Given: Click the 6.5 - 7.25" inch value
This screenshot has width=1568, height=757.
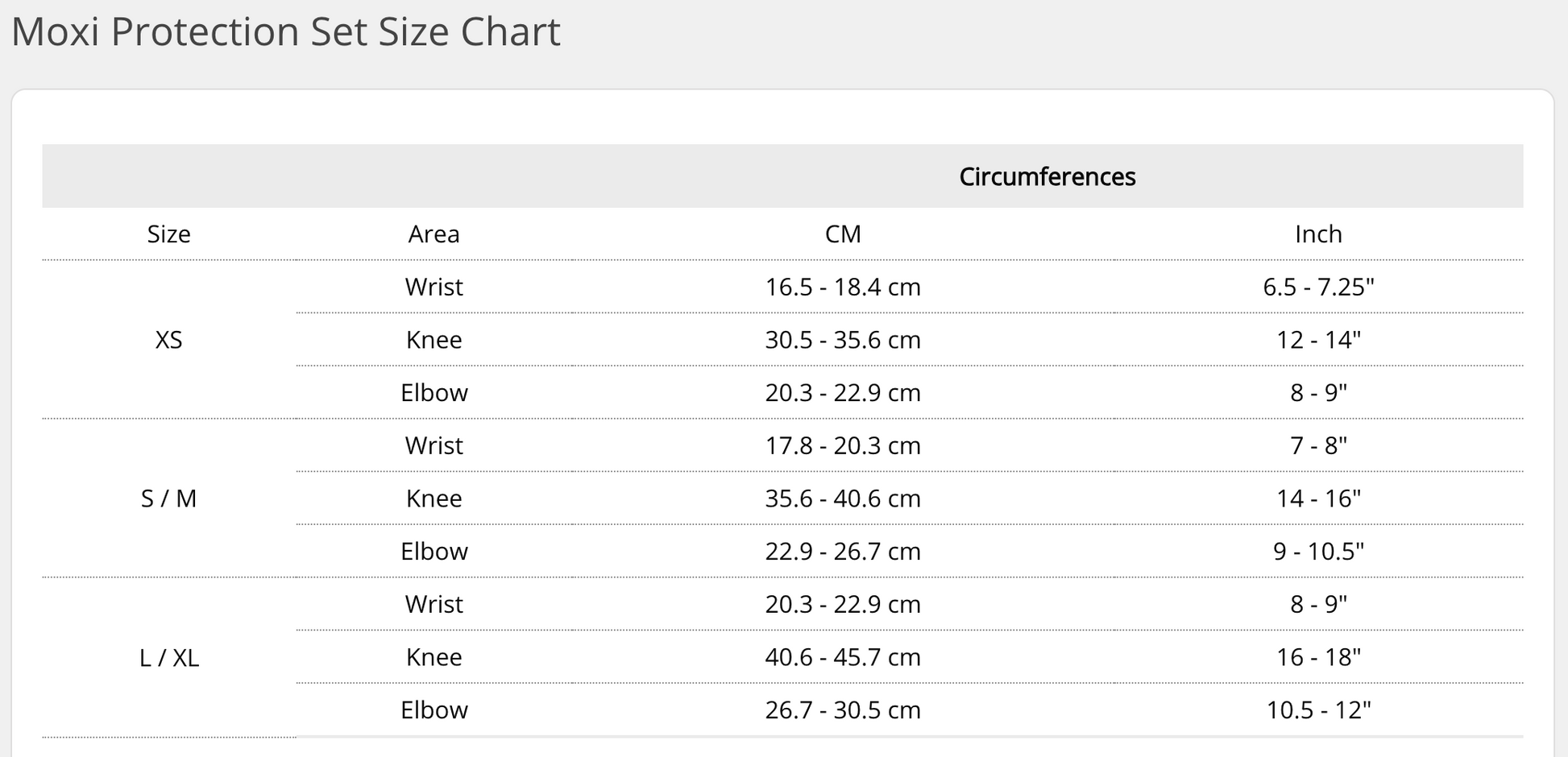Looking at the screenshot, I should [x=1318, y=287].
